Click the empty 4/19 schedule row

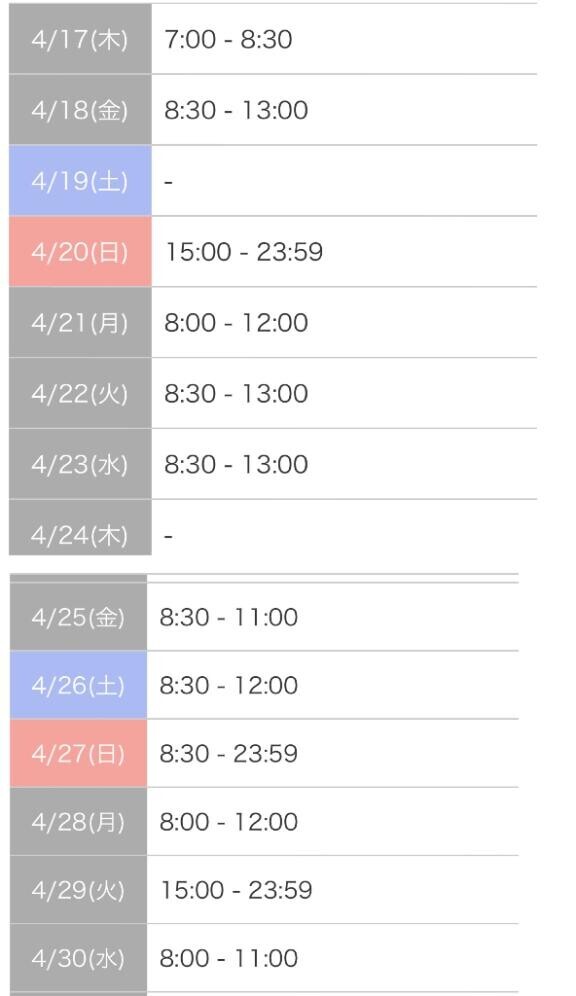(x=344, y=181)
